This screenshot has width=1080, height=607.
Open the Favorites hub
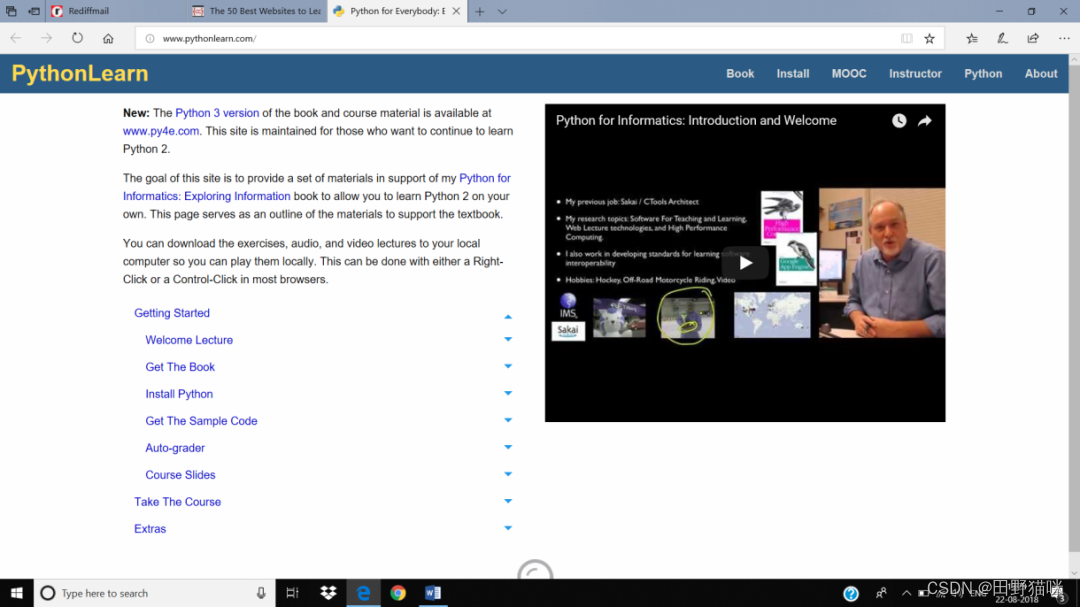972,39
